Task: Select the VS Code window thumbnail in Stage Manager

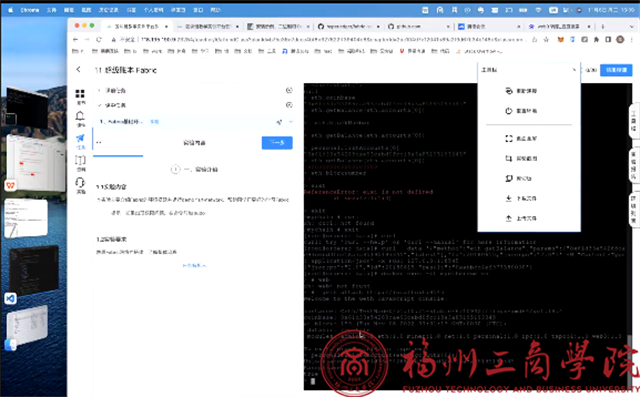Action: point(34,271)
